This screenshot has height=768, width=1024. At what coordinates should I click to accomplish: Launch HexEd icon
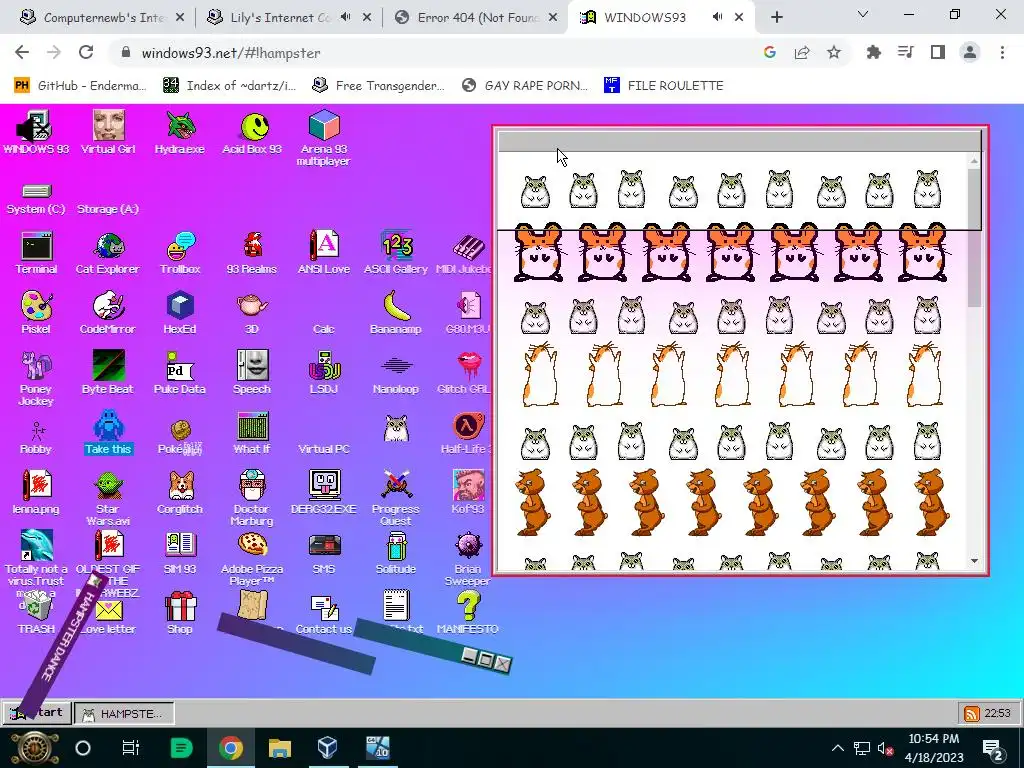tap(180, 313)
